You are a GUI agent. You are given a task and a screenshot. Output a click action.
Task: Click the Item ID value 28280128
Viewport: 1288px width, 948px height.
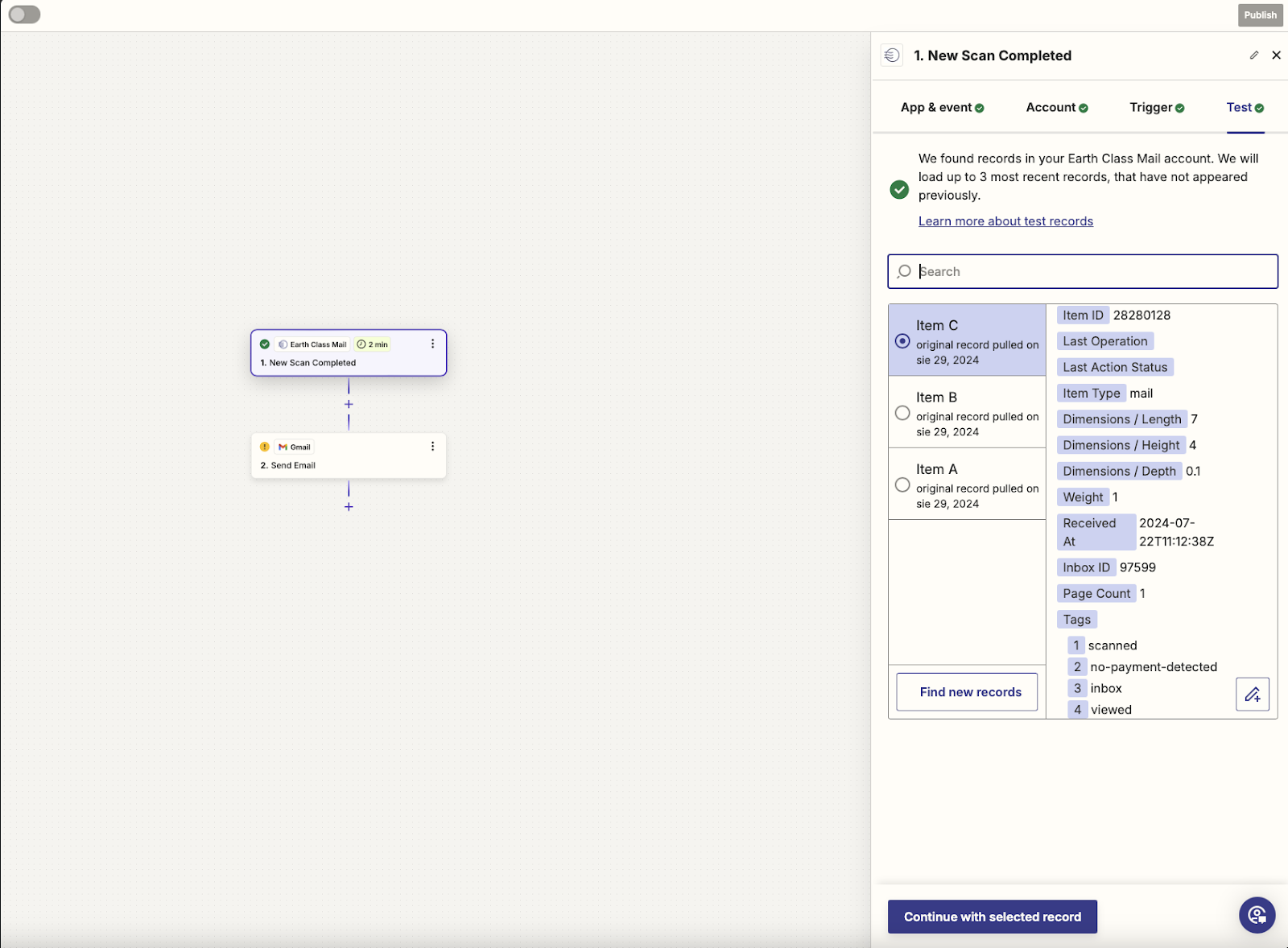(x=1141, y=315)
